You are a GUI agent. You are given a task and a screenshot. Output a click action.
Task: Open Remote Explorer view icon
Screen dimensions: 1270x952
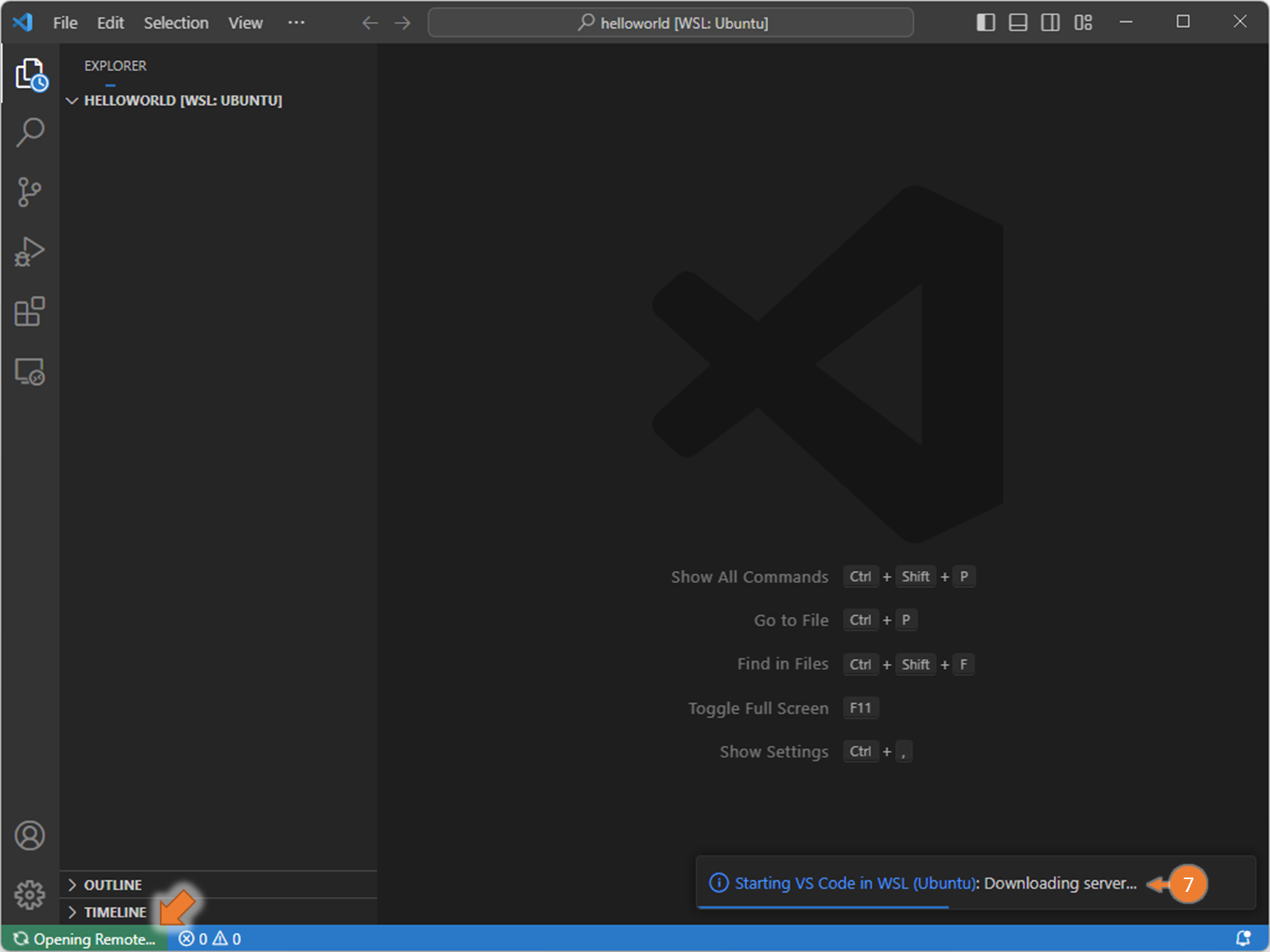click(x=30, y=371)
